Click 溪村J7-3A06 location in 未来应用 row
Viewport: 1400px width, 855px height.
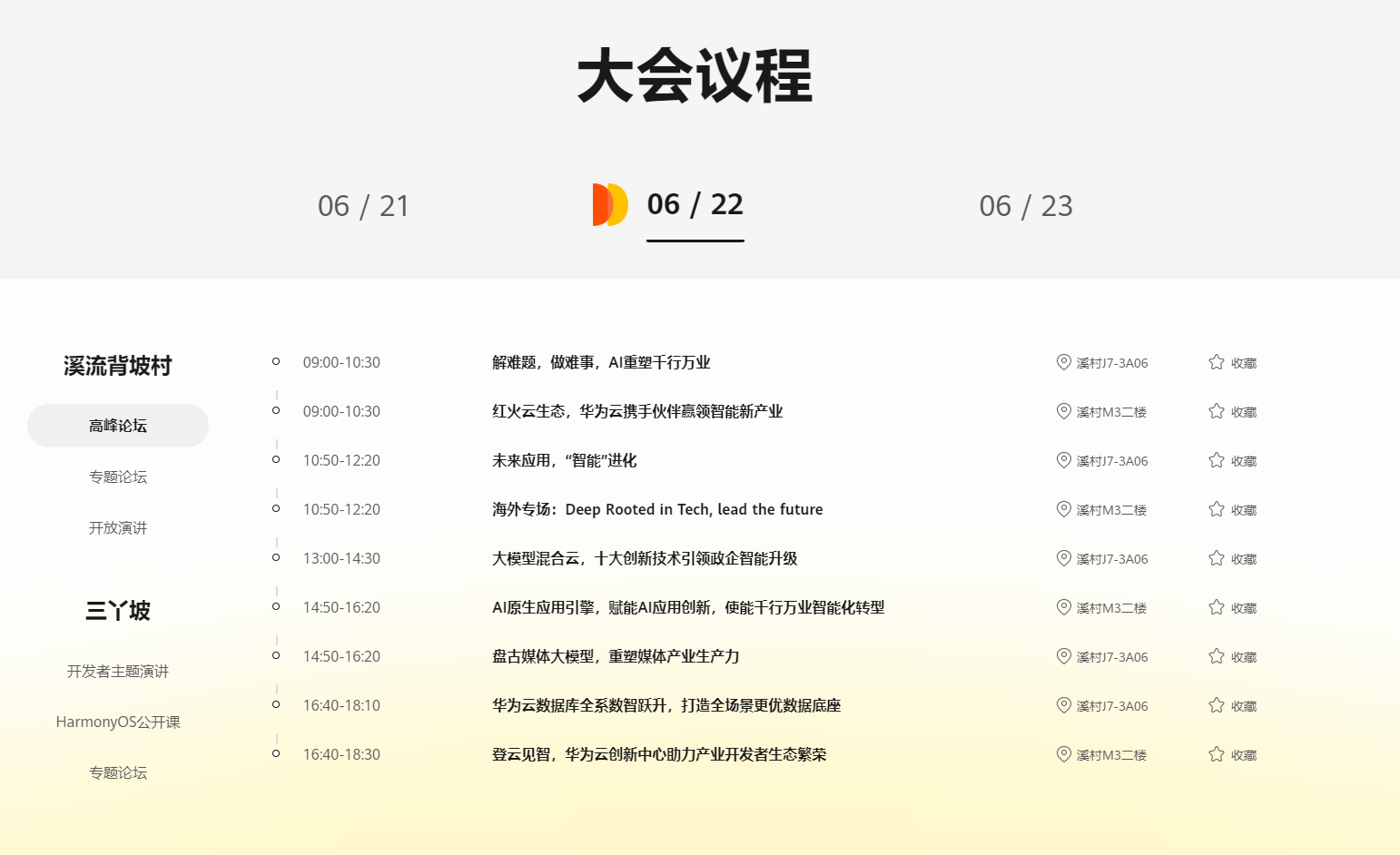[x=1112, y=461]
